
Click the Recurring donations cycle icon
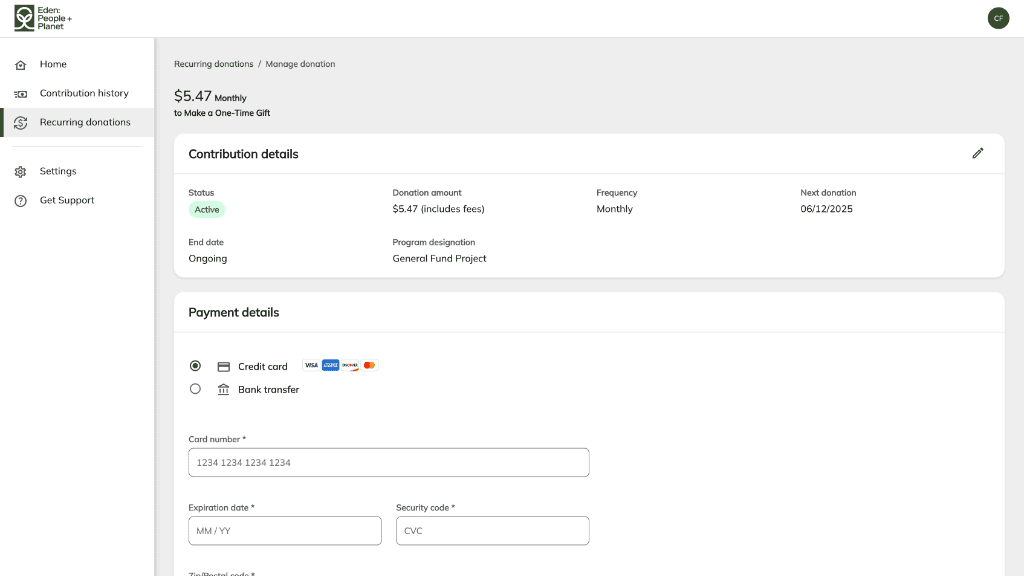point(20,123)
